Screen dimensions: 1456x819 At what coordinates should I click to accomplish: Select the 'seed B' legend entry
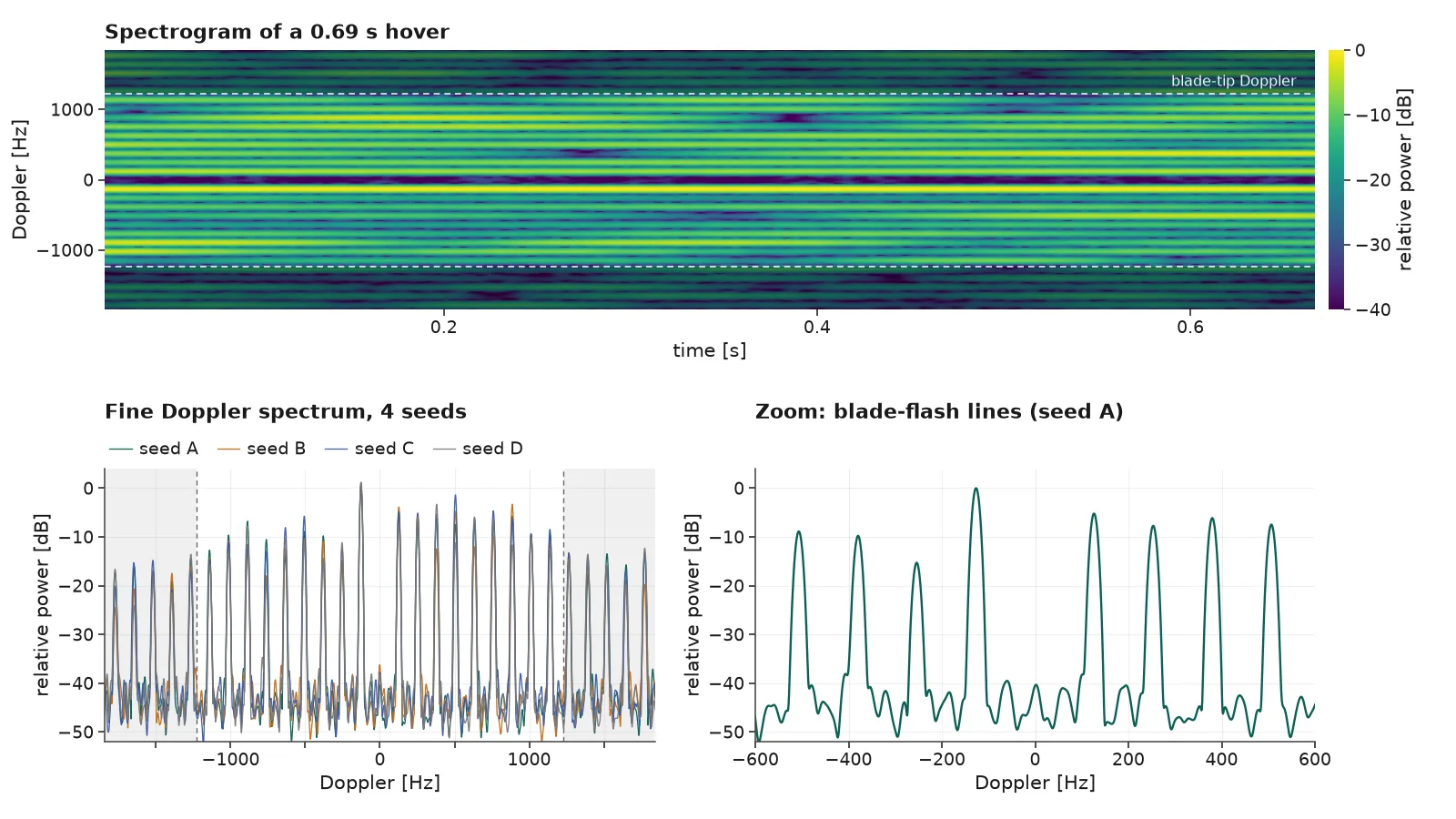pos(261,449)
